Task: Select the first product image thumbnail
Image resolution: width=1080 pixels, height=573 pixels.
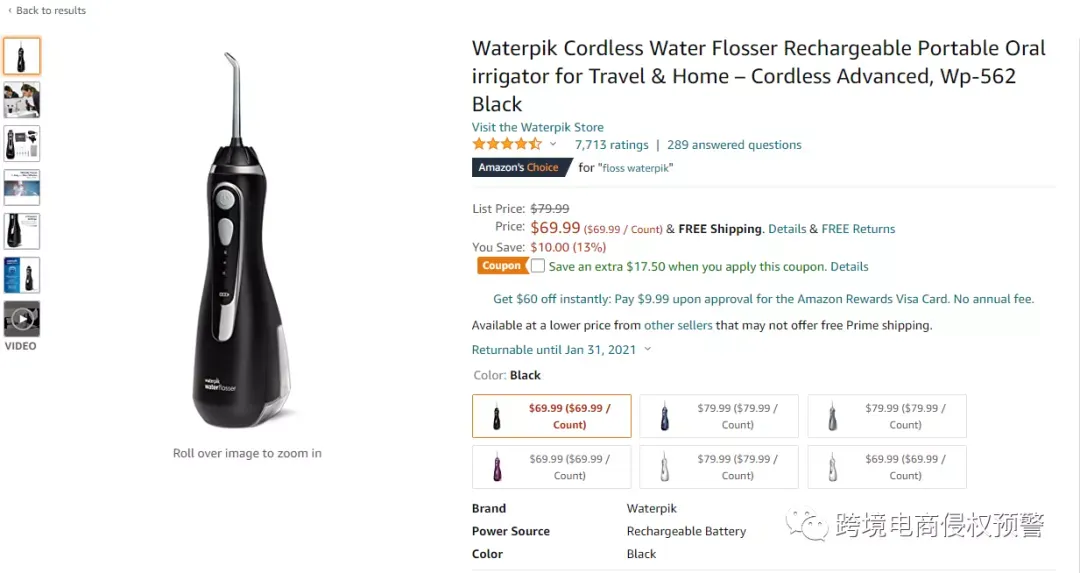Action: click(x=22, y=56)
